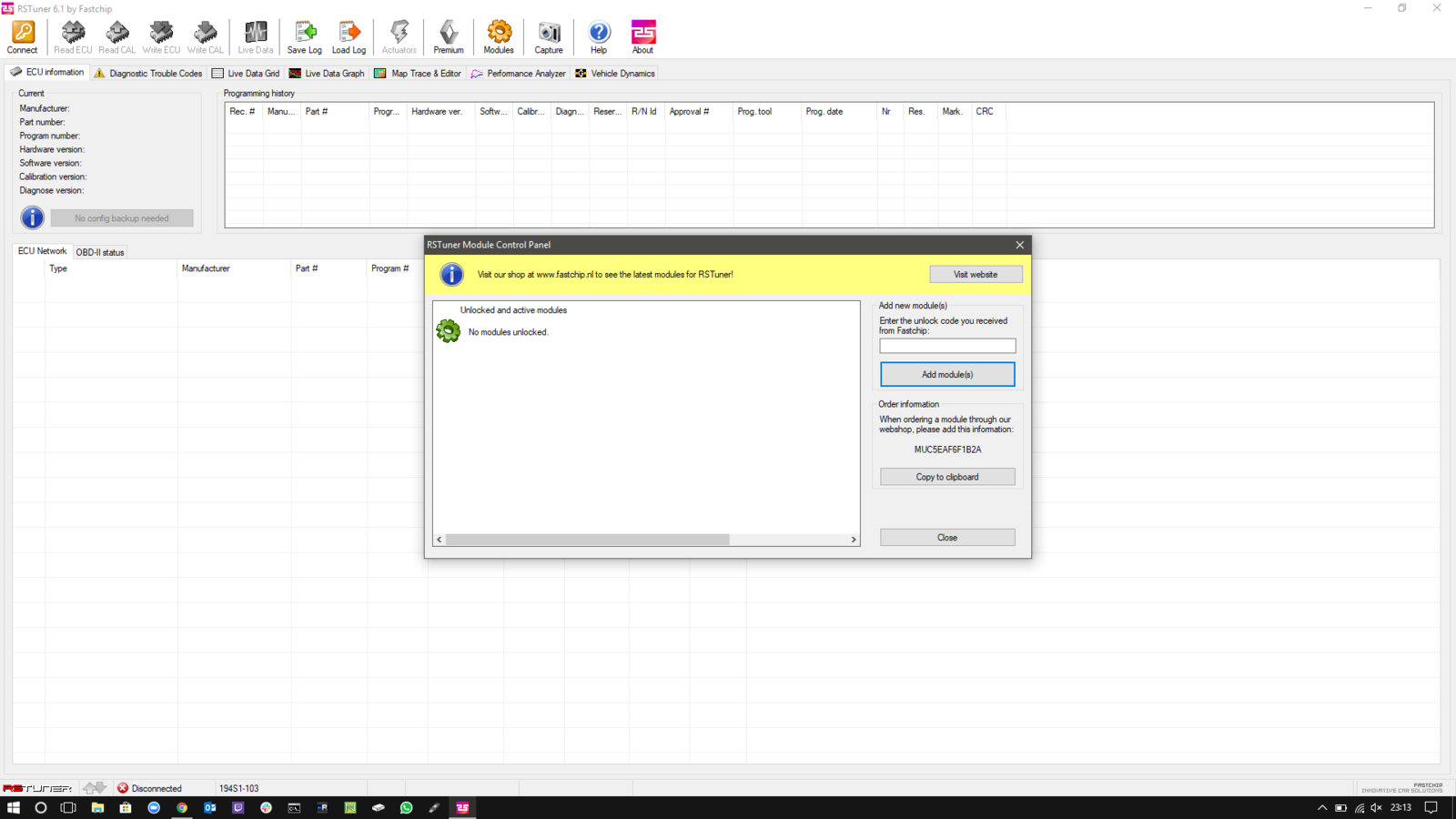
Task: Click right arrow of modules list scrollbar
Action: coord(854,540)
